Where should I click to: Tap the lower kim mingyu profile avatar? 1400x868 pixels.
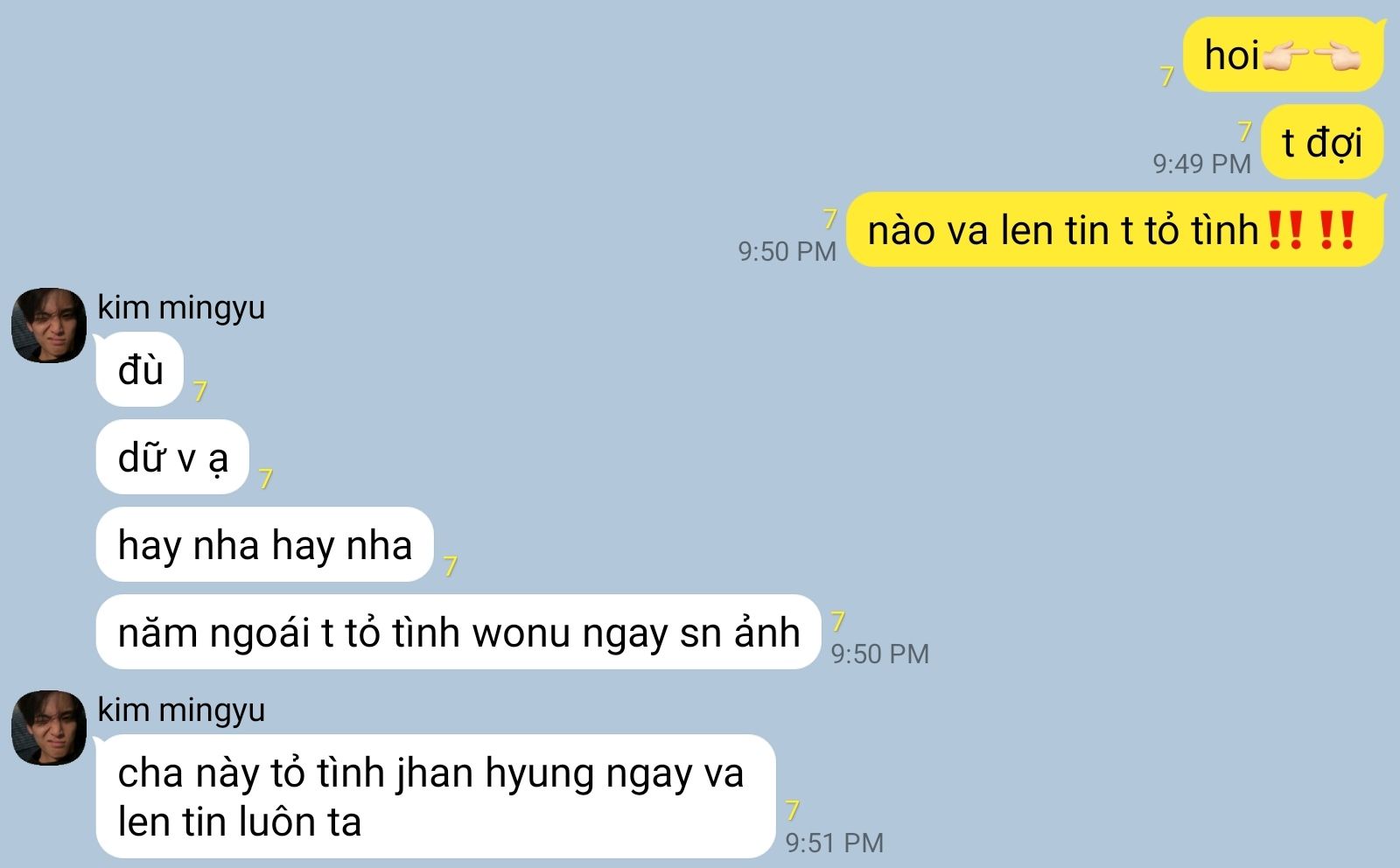(49, 727)
